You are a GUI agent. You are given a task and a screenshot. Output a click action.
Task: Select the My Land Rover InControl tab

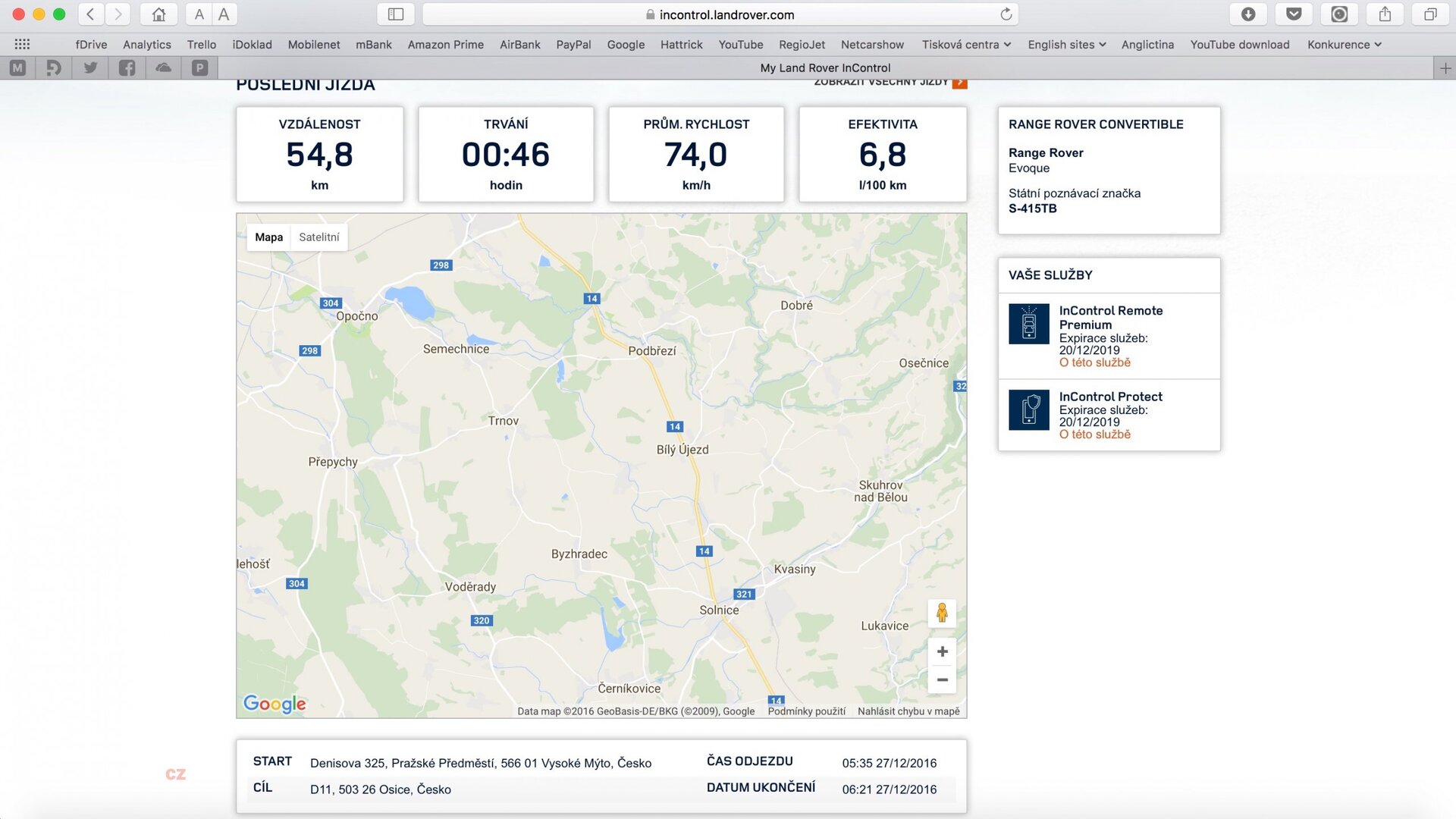825,68
